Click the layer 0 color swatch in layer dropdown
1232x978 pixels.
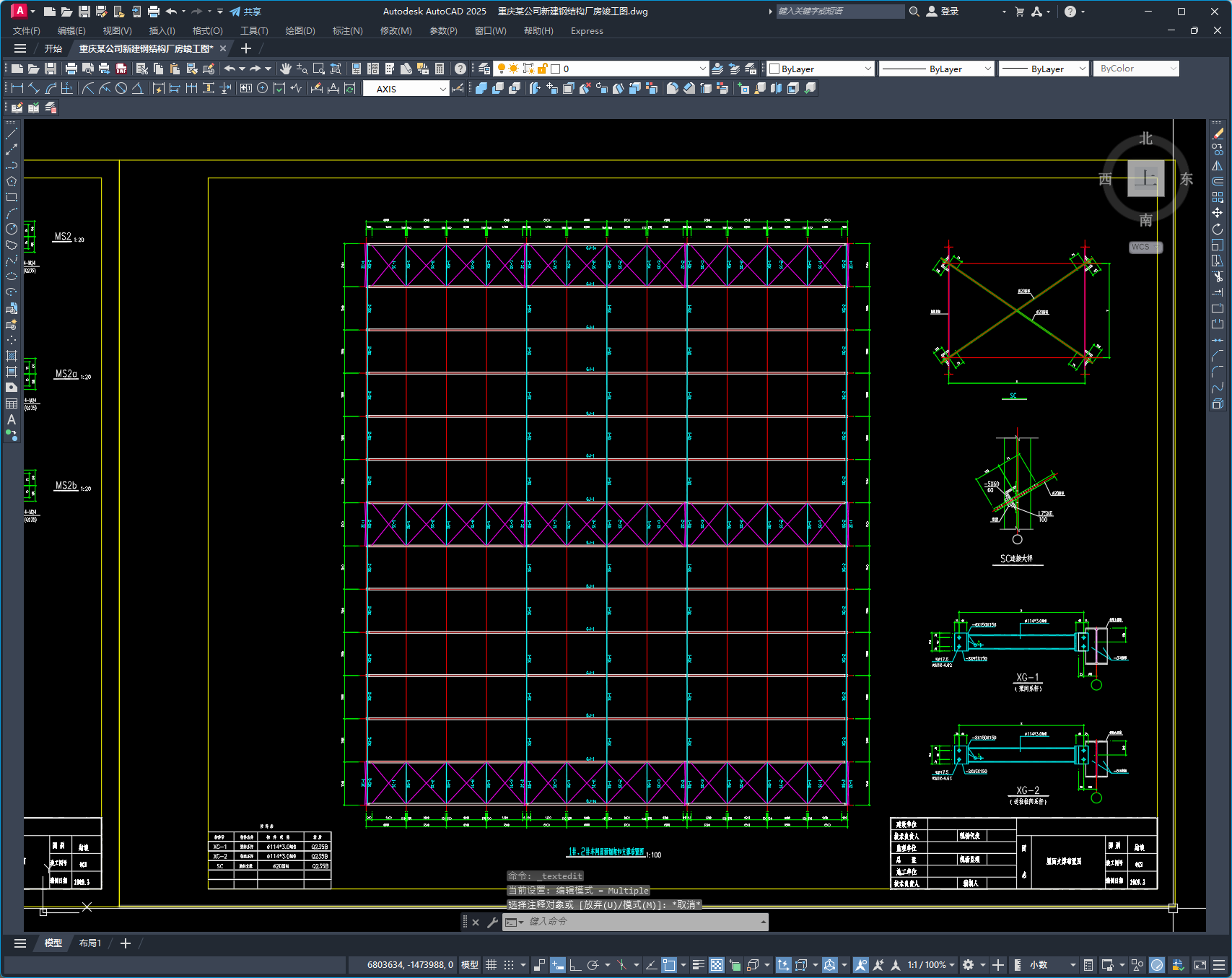[556, 69]
